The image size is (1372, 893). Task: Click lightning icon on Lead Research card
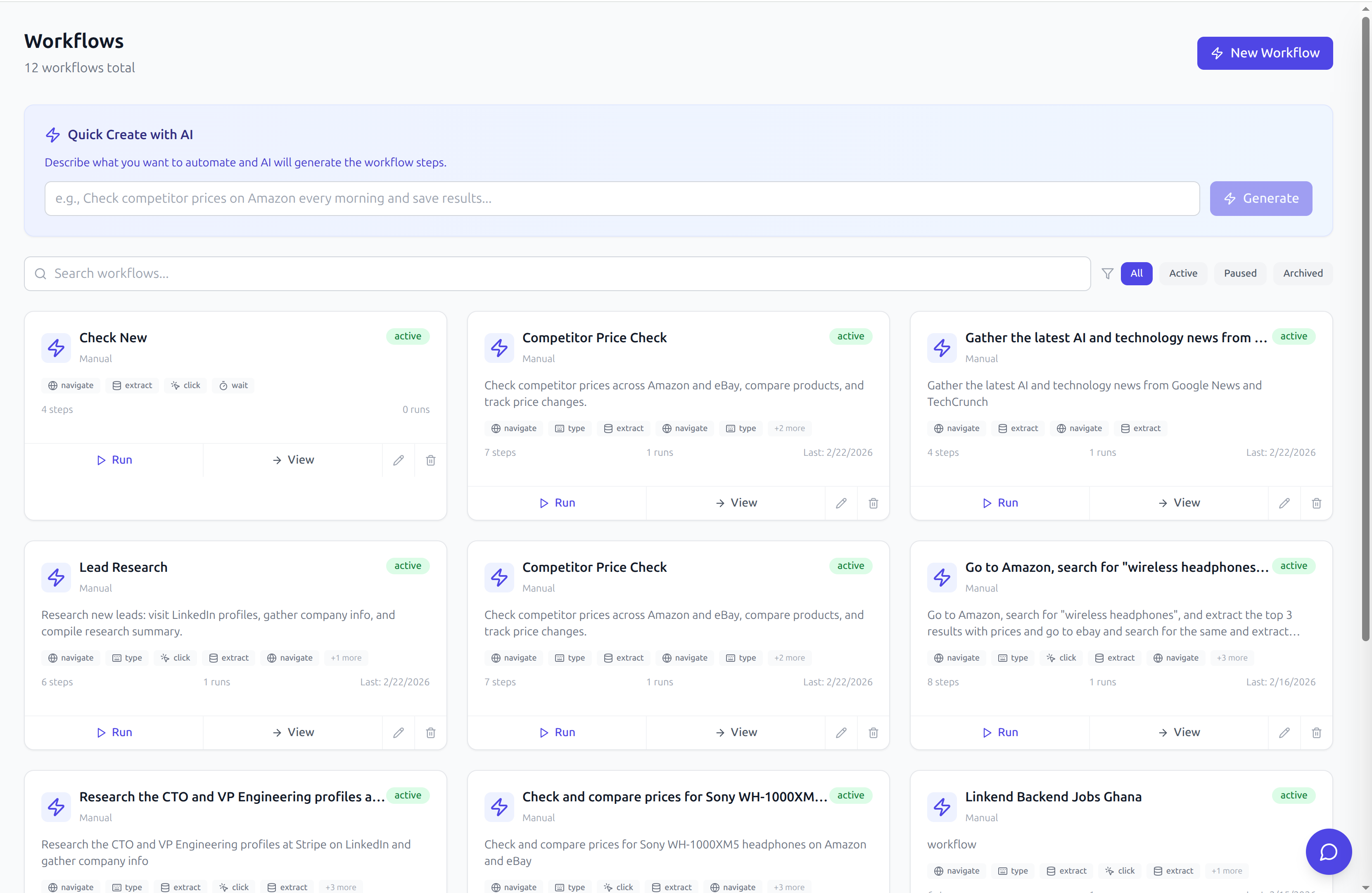pyautogui.click(x=56, y=577)
